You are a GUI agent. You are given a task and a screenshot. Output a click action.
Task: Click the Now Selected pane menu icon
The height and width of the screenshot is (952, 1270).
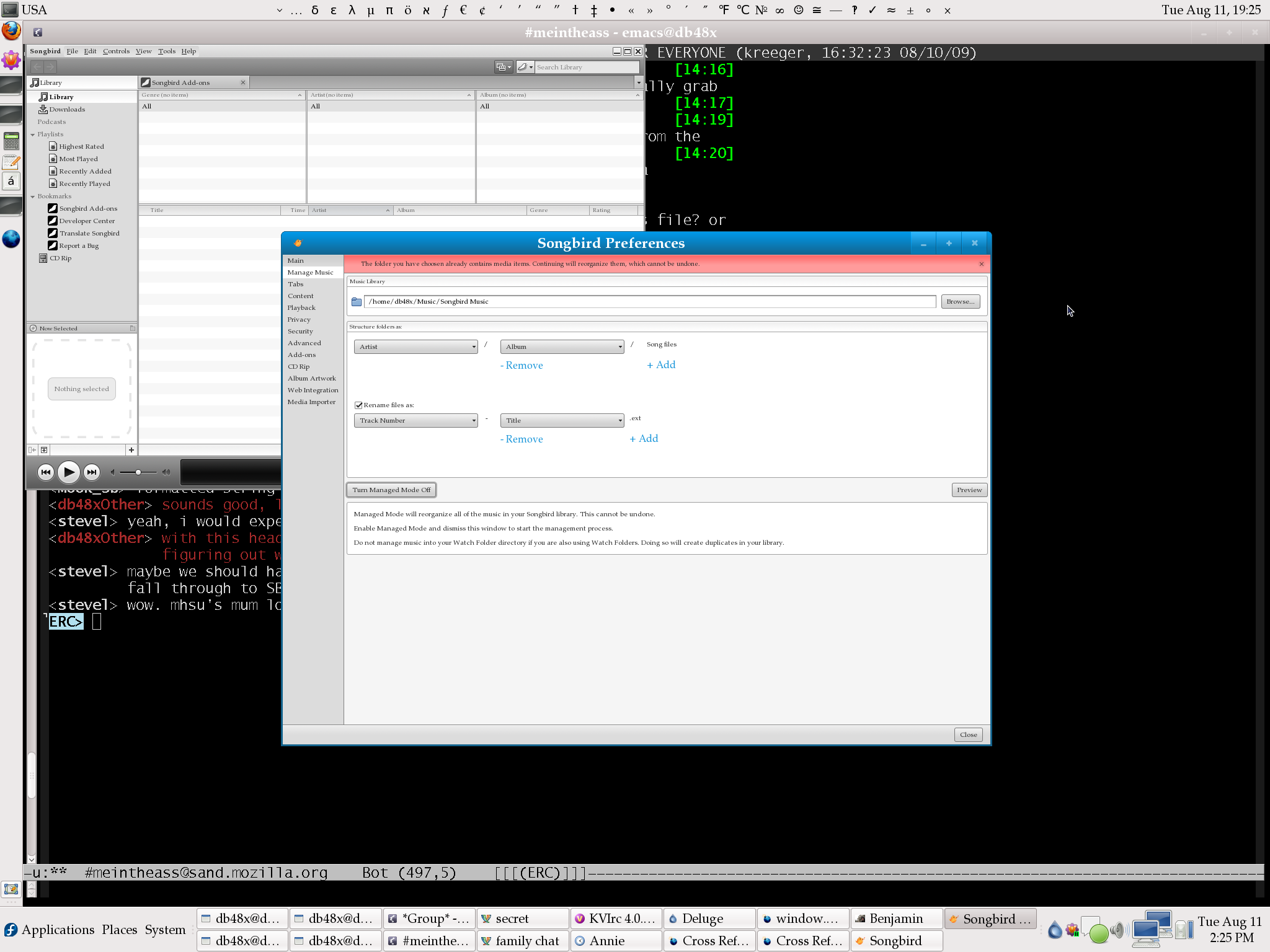[133, 328]
